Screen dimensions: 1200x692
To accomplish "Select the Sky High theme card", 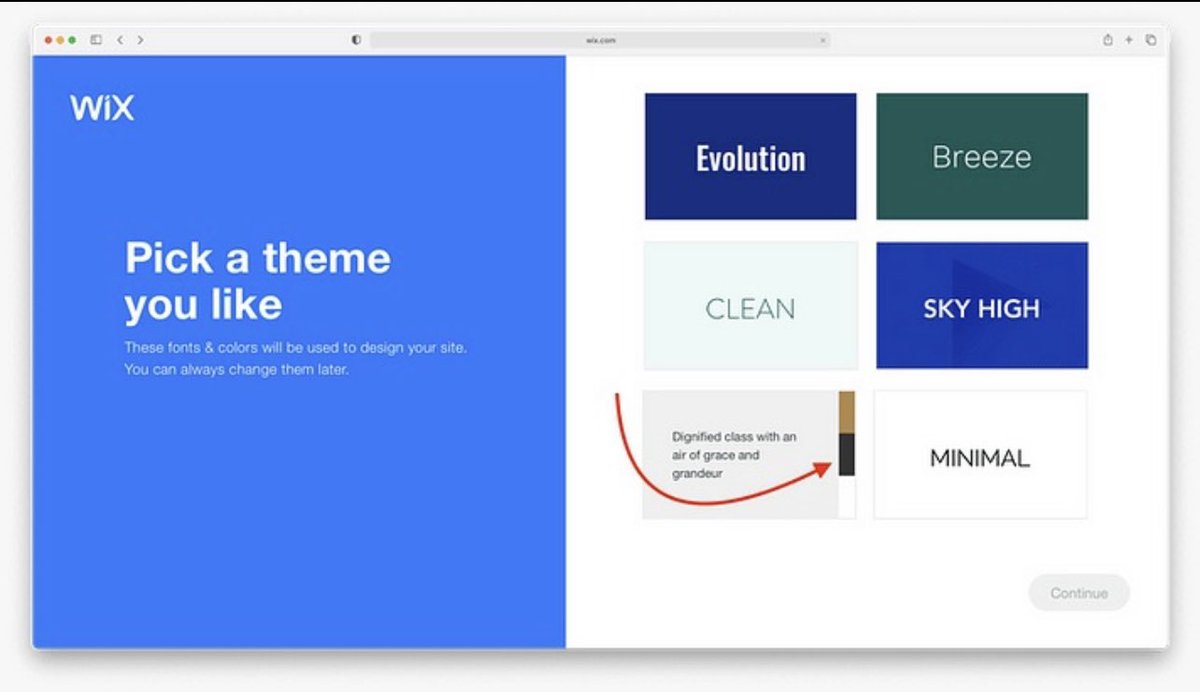I will (x=982, y=305).
